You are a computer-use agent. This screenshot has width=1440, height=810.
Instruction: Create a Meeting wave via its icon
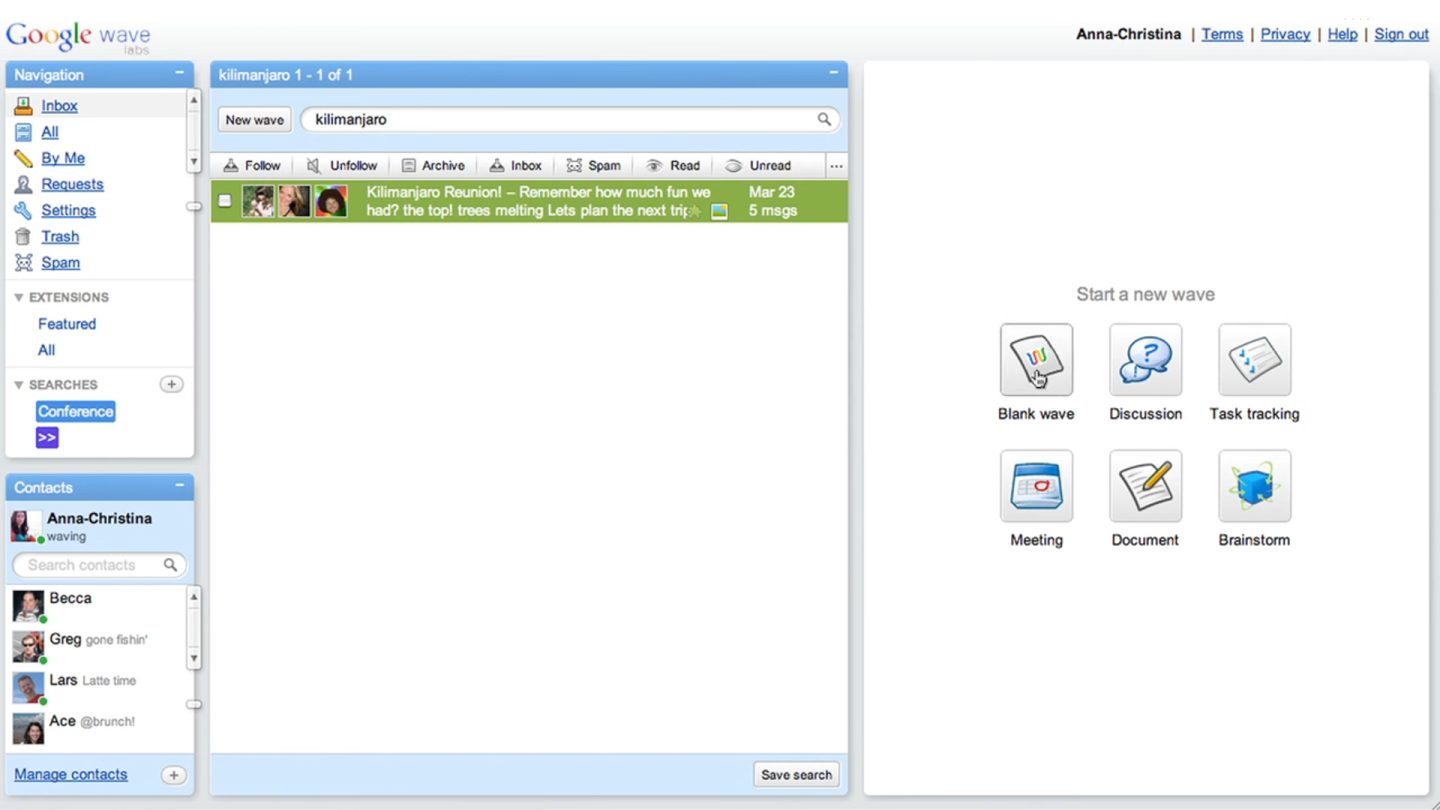(1036, 486)
